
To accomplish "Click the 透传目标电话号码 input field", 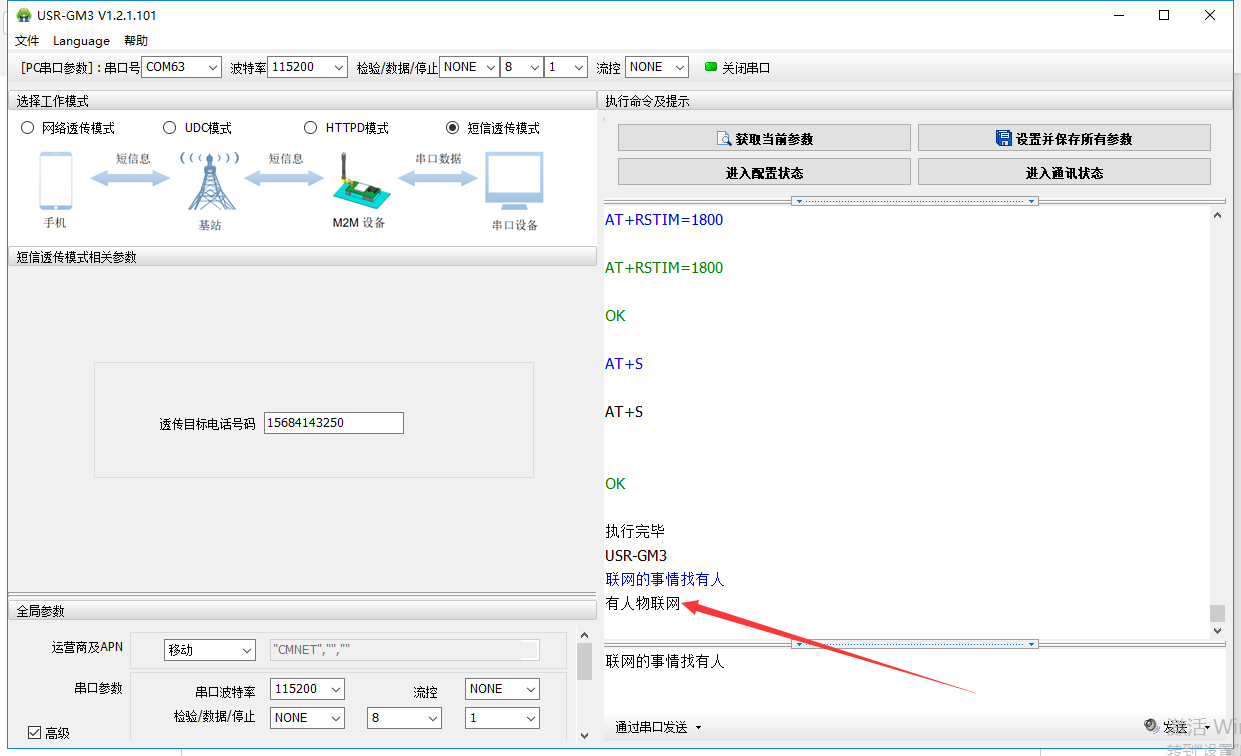I will tap(334, 423).
